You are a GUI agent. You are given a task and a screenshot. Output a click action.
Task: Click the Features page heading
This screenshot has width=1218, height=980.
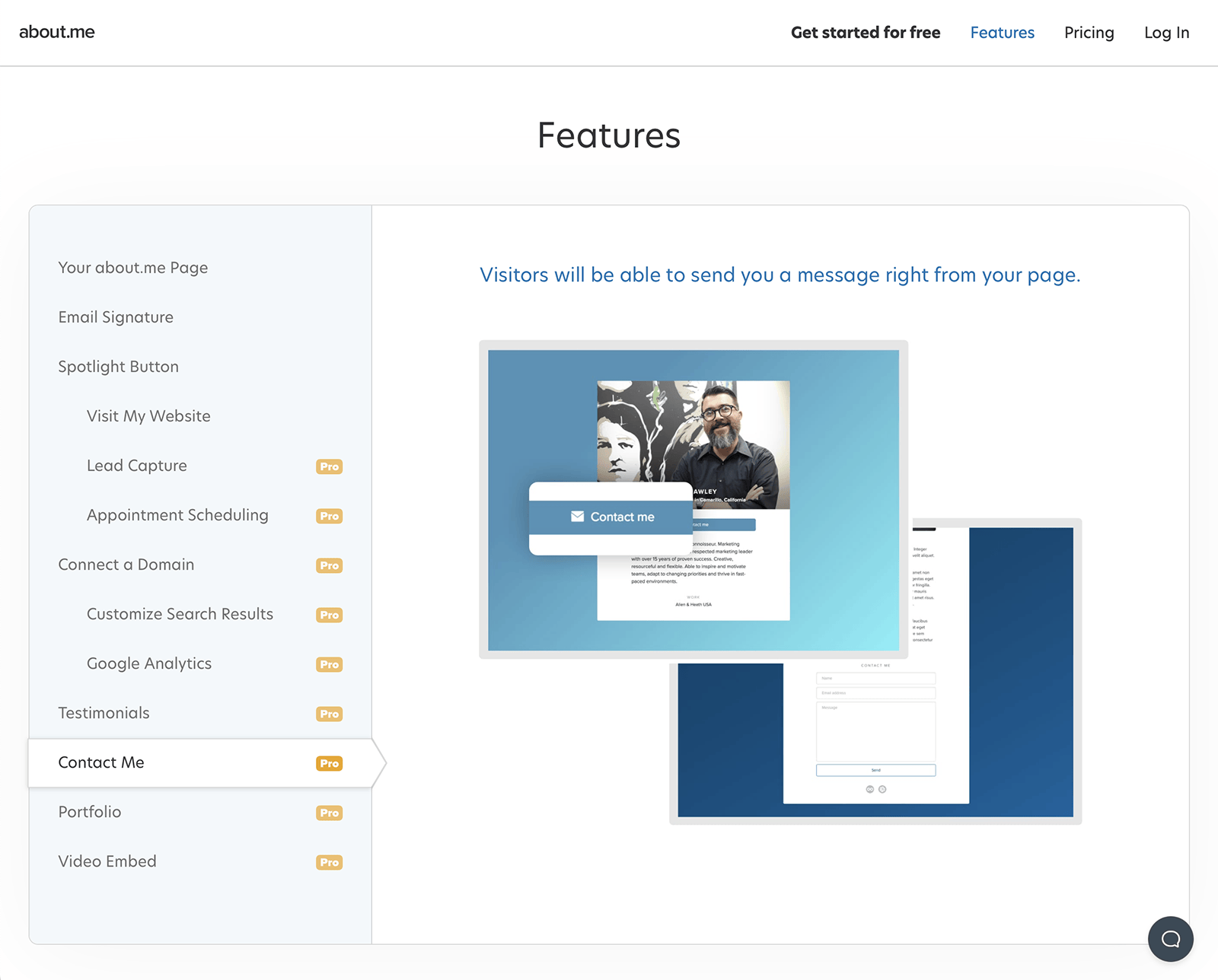(x=609, y=135)
